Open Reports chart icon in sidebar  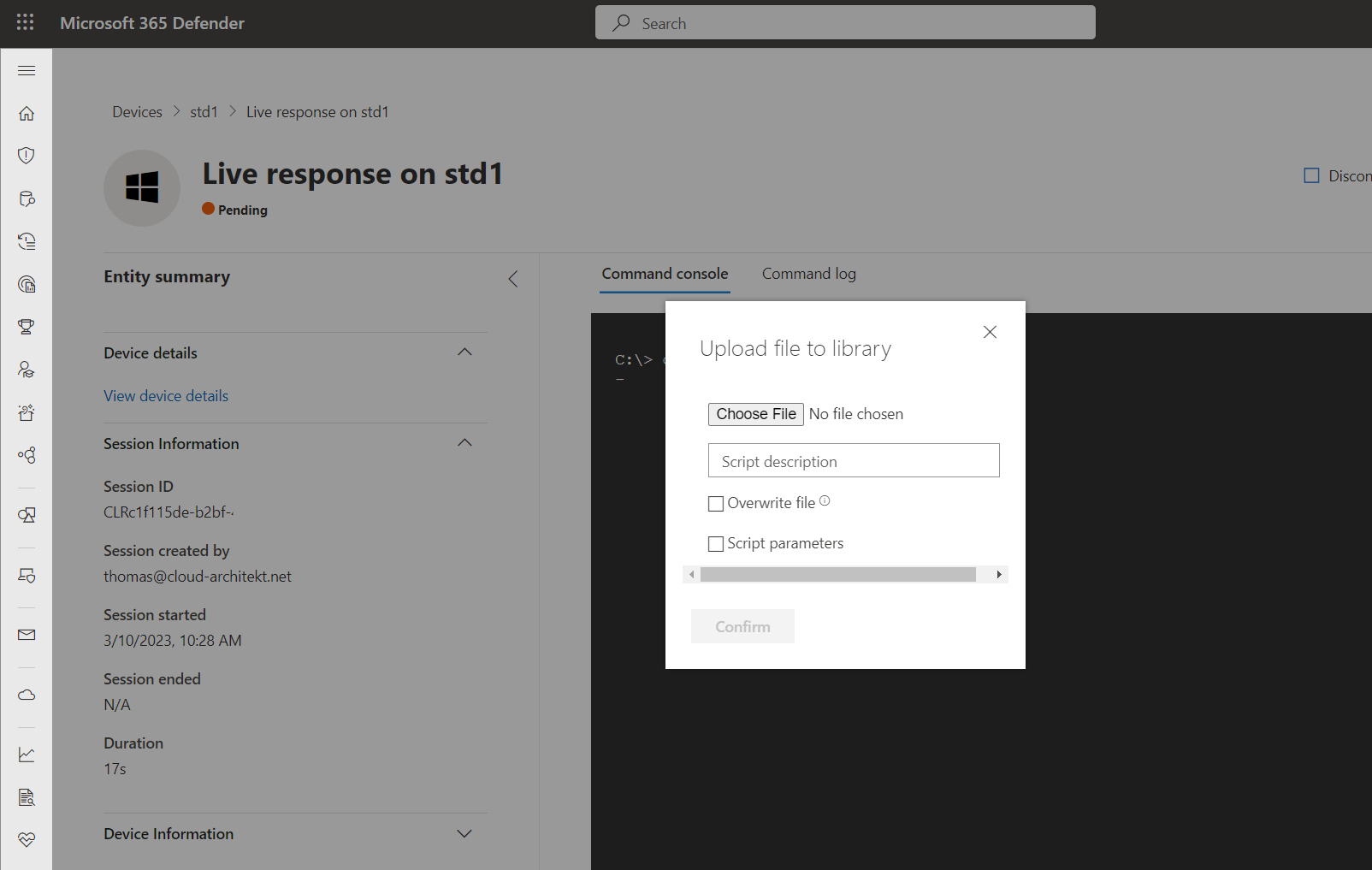pos(27,755)
